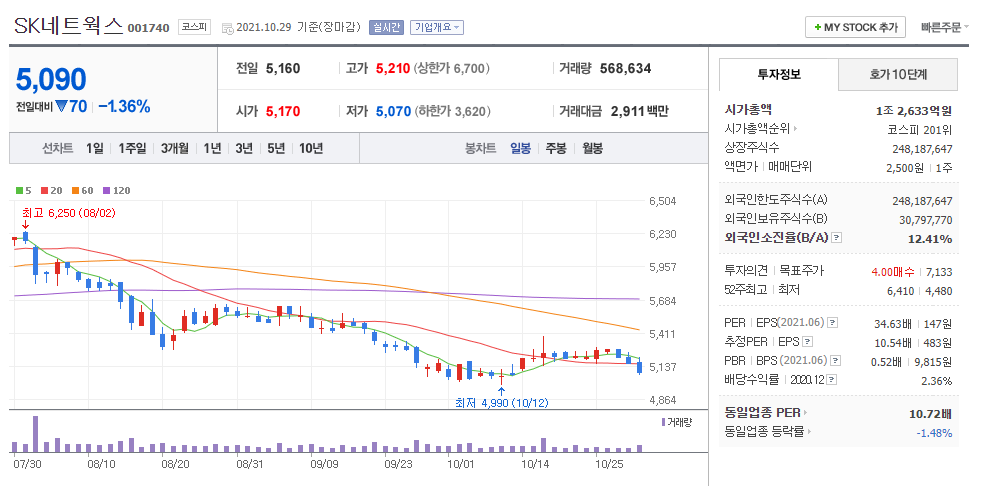Click the 최고 6,250 (08/02) chart annotation
984x486 pixels.
pos(69,213)
